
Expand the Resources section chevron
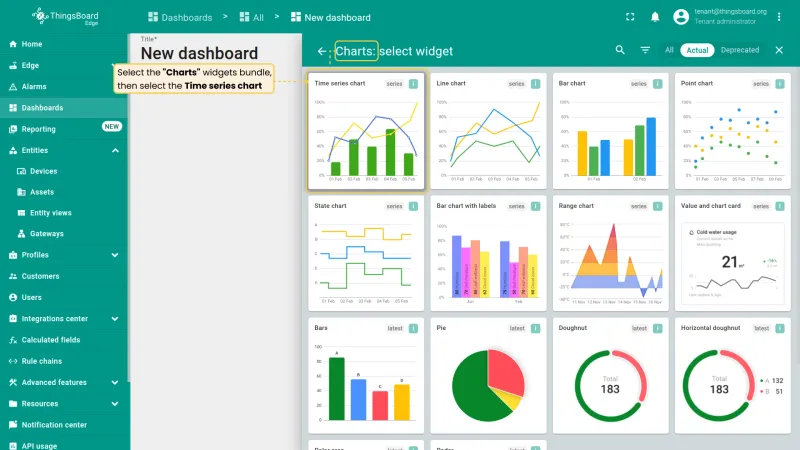point(115,404)
